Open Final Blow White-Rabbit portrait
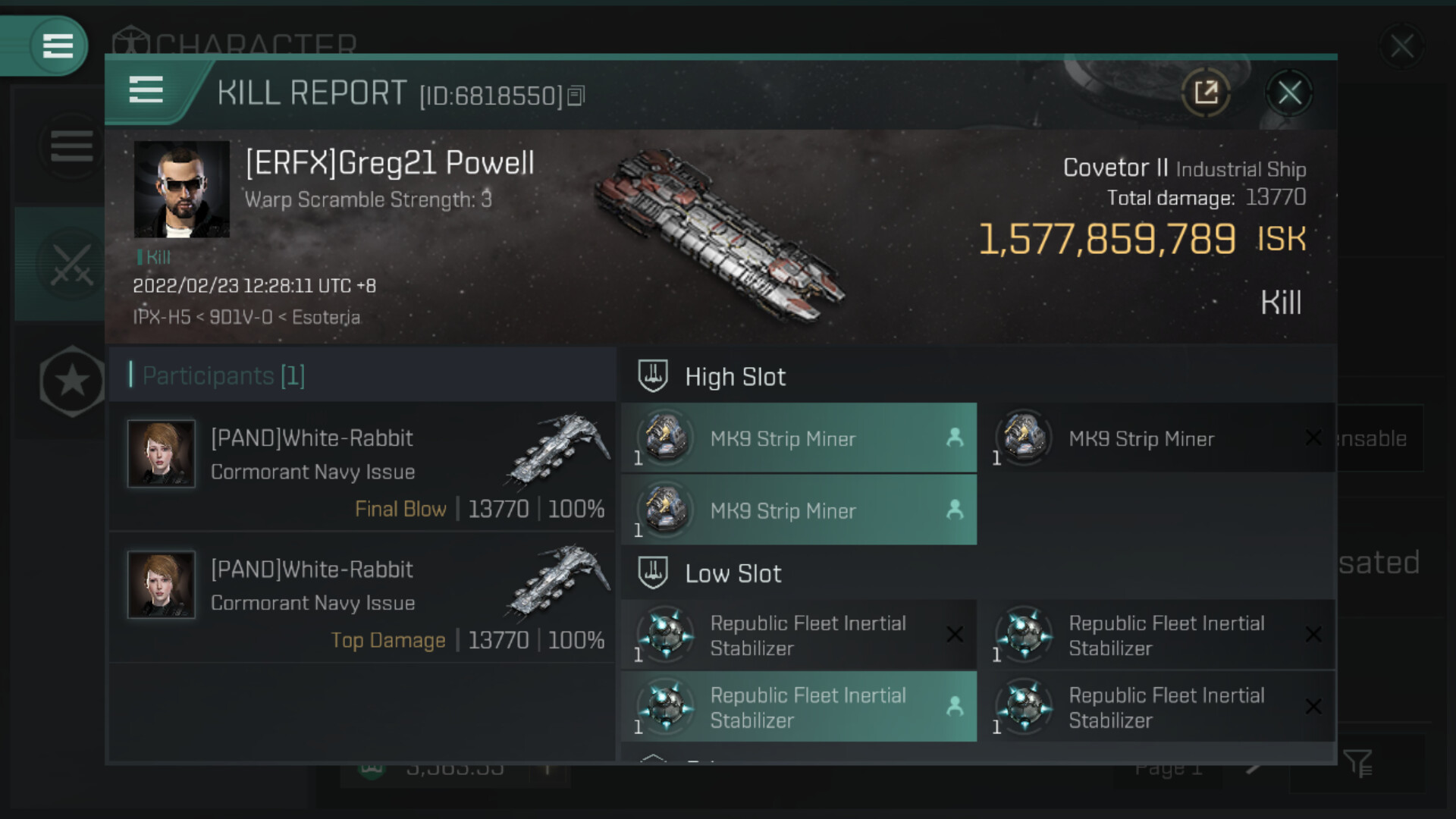1456x819 pixels. [x=162, y=453]
